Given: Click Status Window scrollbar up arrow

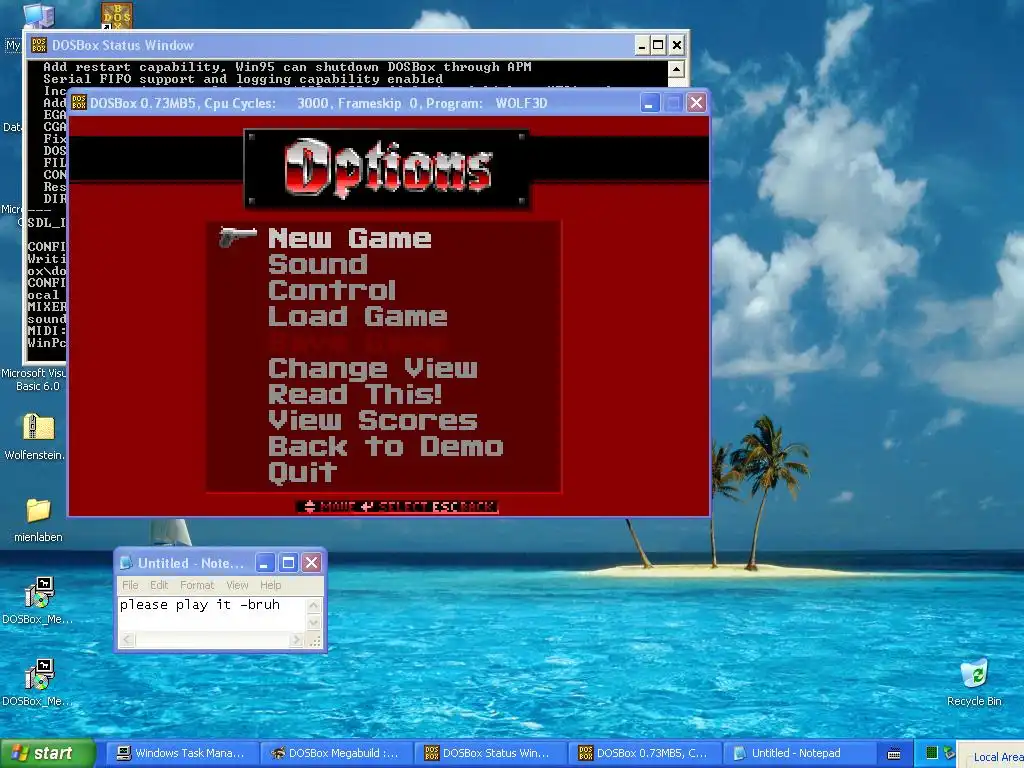Looking at the screenshot, I should pyautogui.click(x=677, y=69).
